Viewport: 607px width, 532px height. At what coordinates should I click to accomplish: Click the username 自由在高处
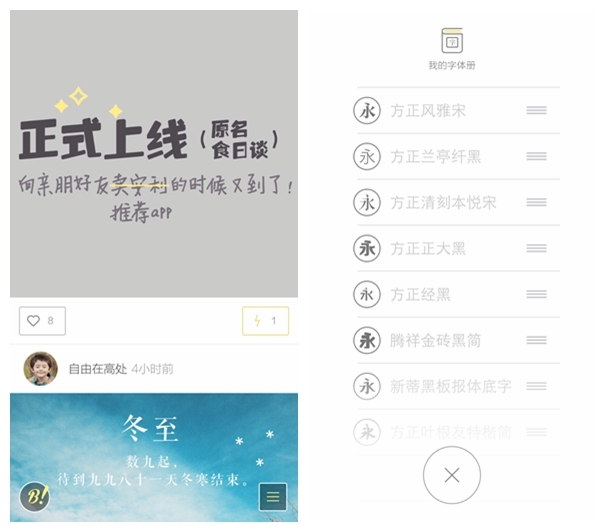coord(98,369)
